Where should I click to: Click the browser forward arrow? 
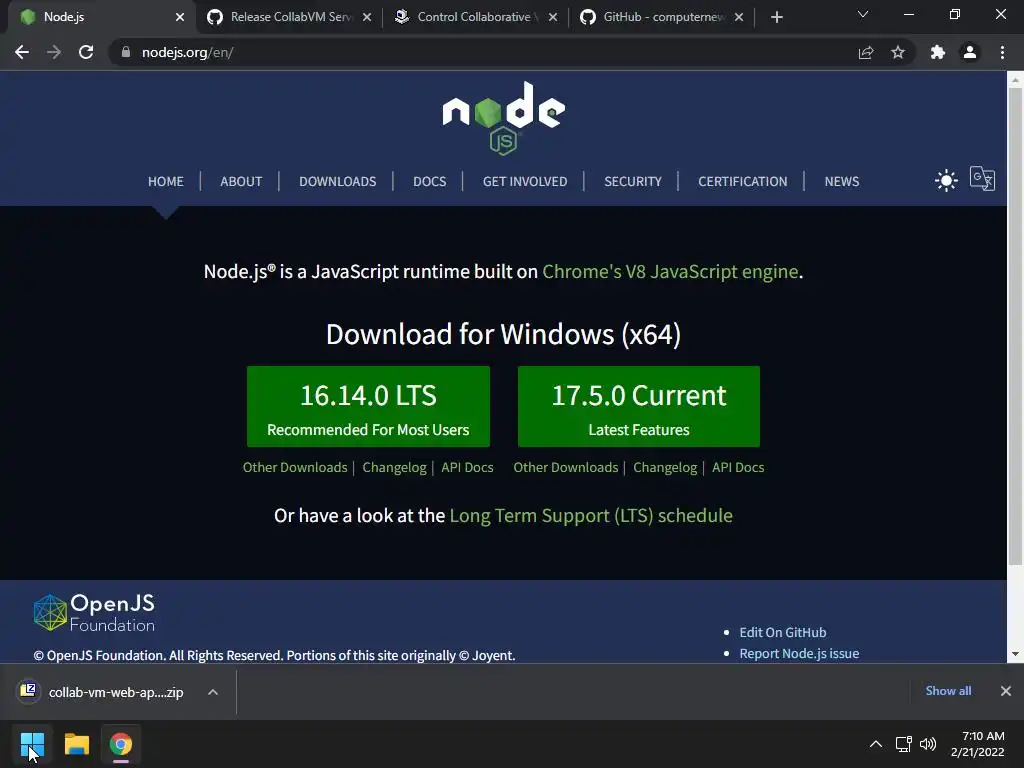click(x=54, y=52)
